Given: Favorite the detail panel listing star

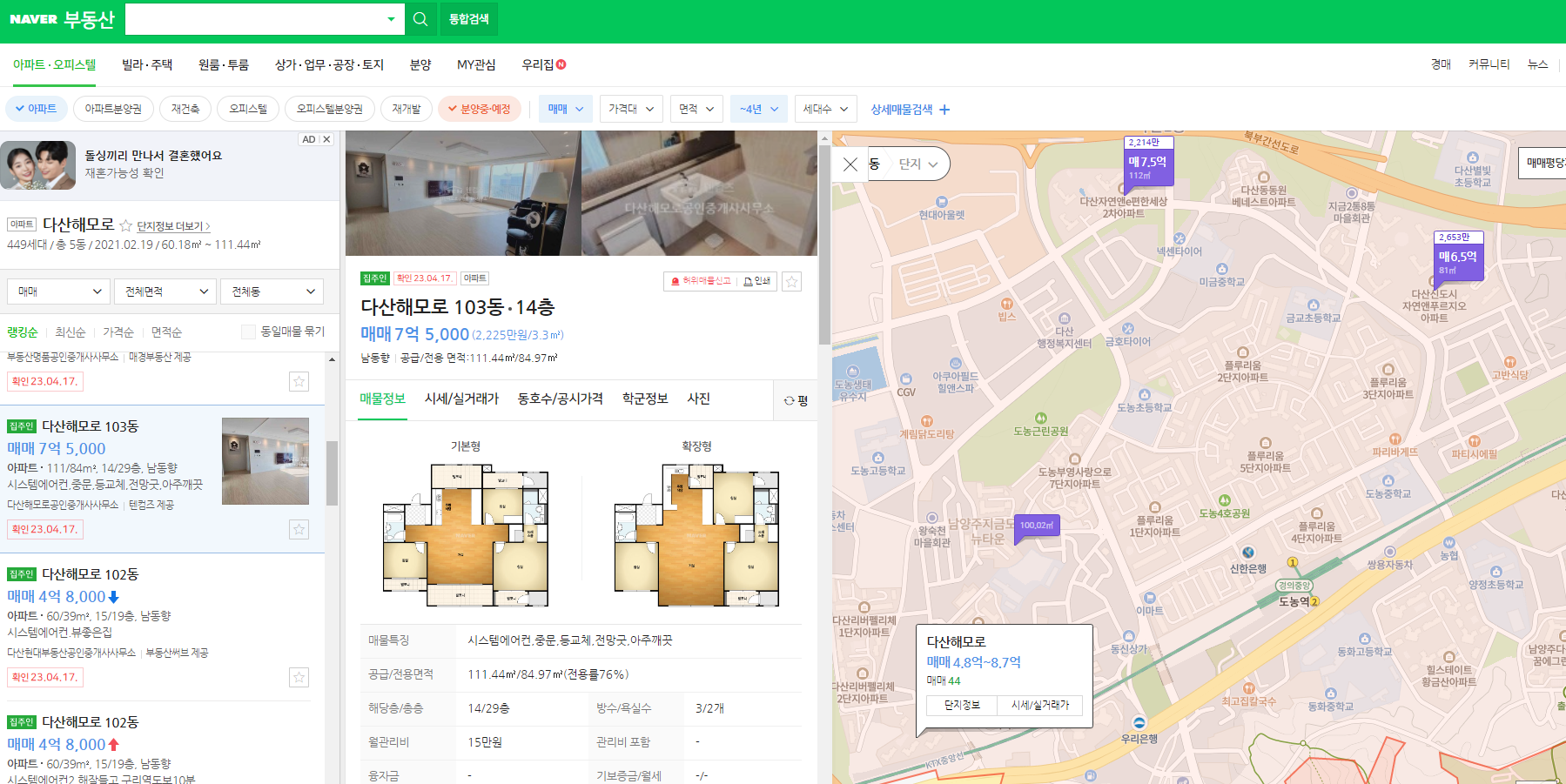Looking at the screenshot, I should 791,281.
